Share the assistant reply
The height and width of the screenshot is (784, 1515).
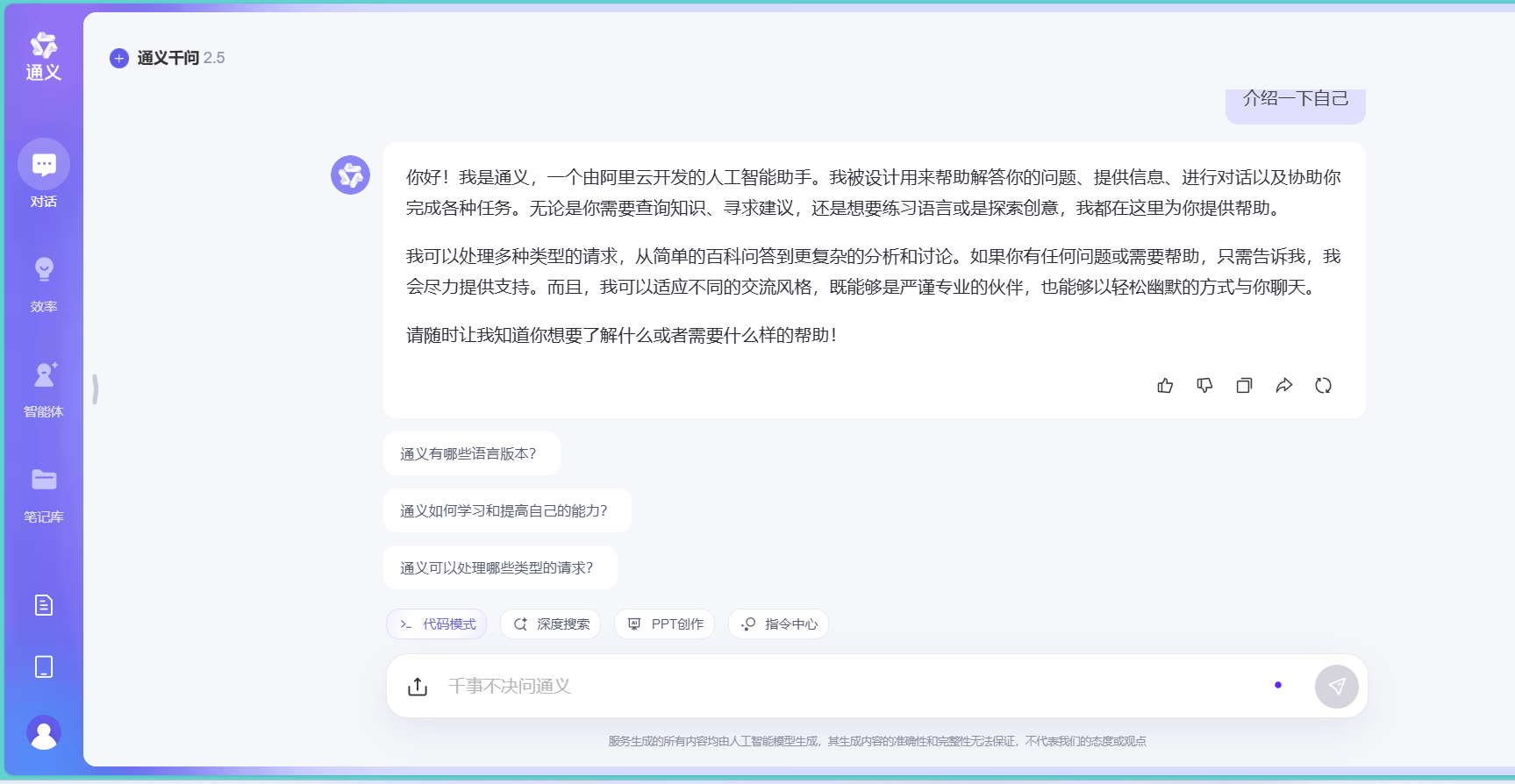click(x=1283, y=386)
